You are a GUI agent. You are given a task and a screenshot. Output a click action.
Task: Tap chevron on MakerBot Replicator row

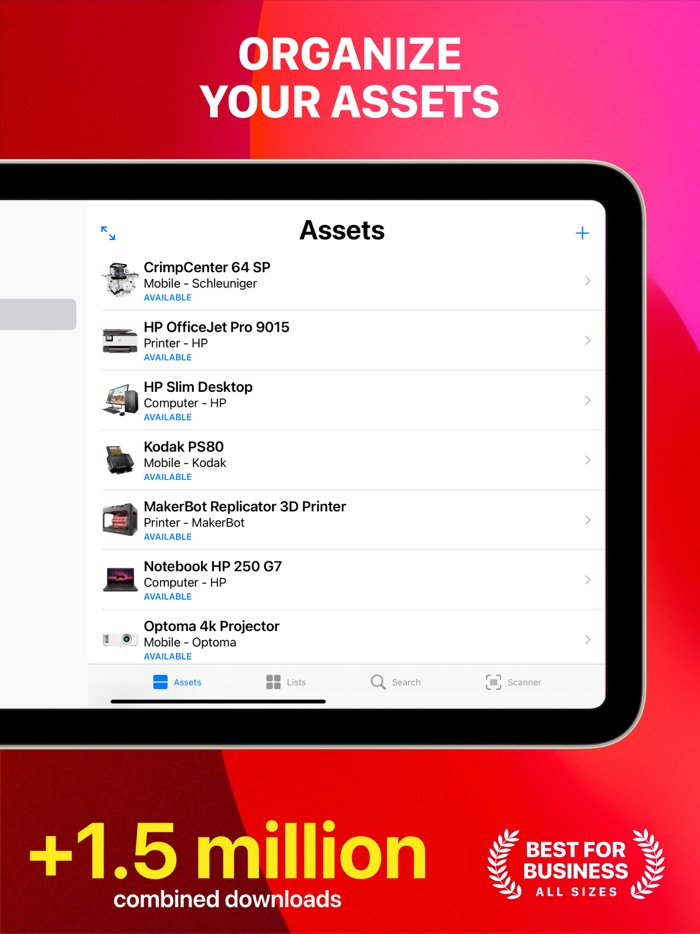pos(587,520)
